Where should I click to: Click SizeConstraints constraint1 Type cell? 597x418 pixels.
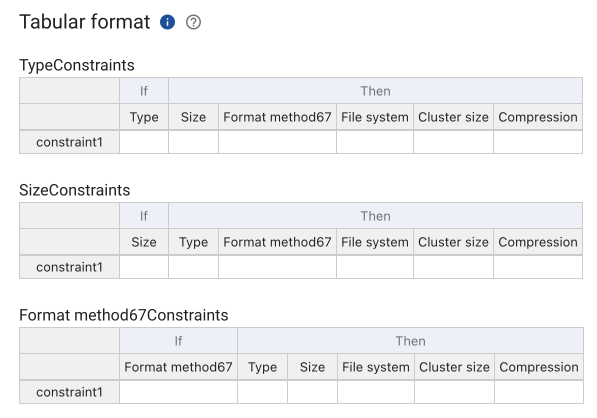193,267
